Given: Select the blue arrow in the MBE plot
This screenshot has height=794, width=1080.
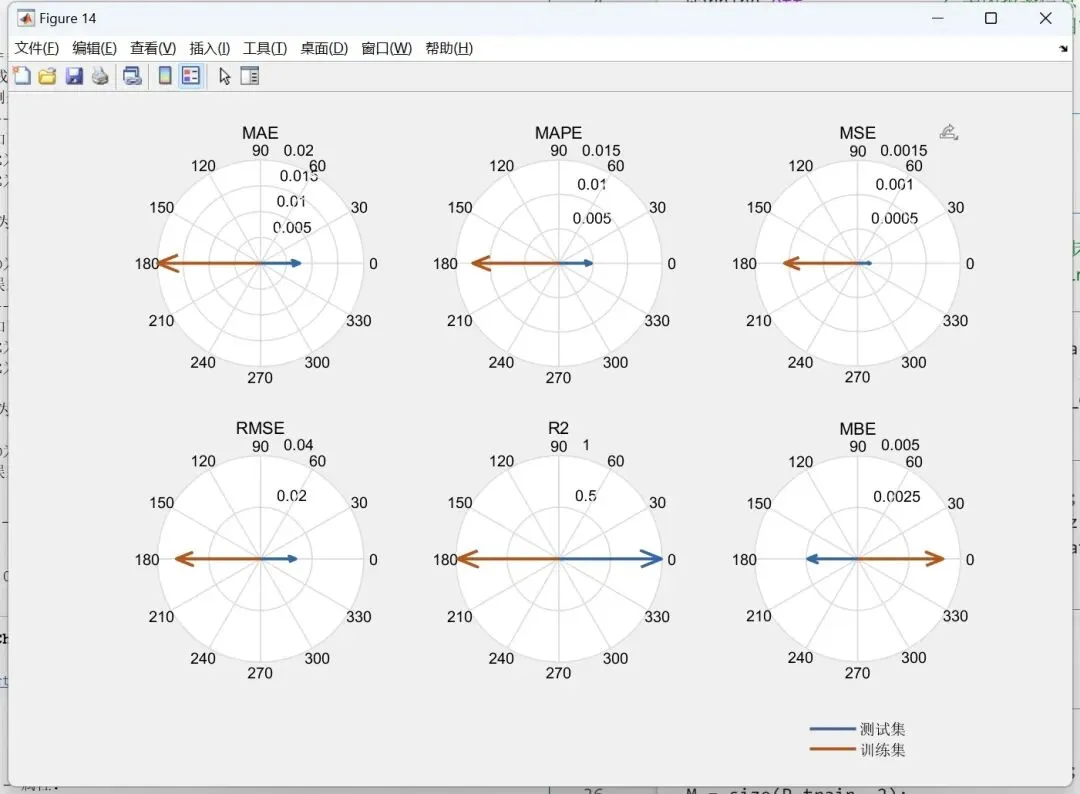Looking at the screenshot, I should (x=832, y=558).
